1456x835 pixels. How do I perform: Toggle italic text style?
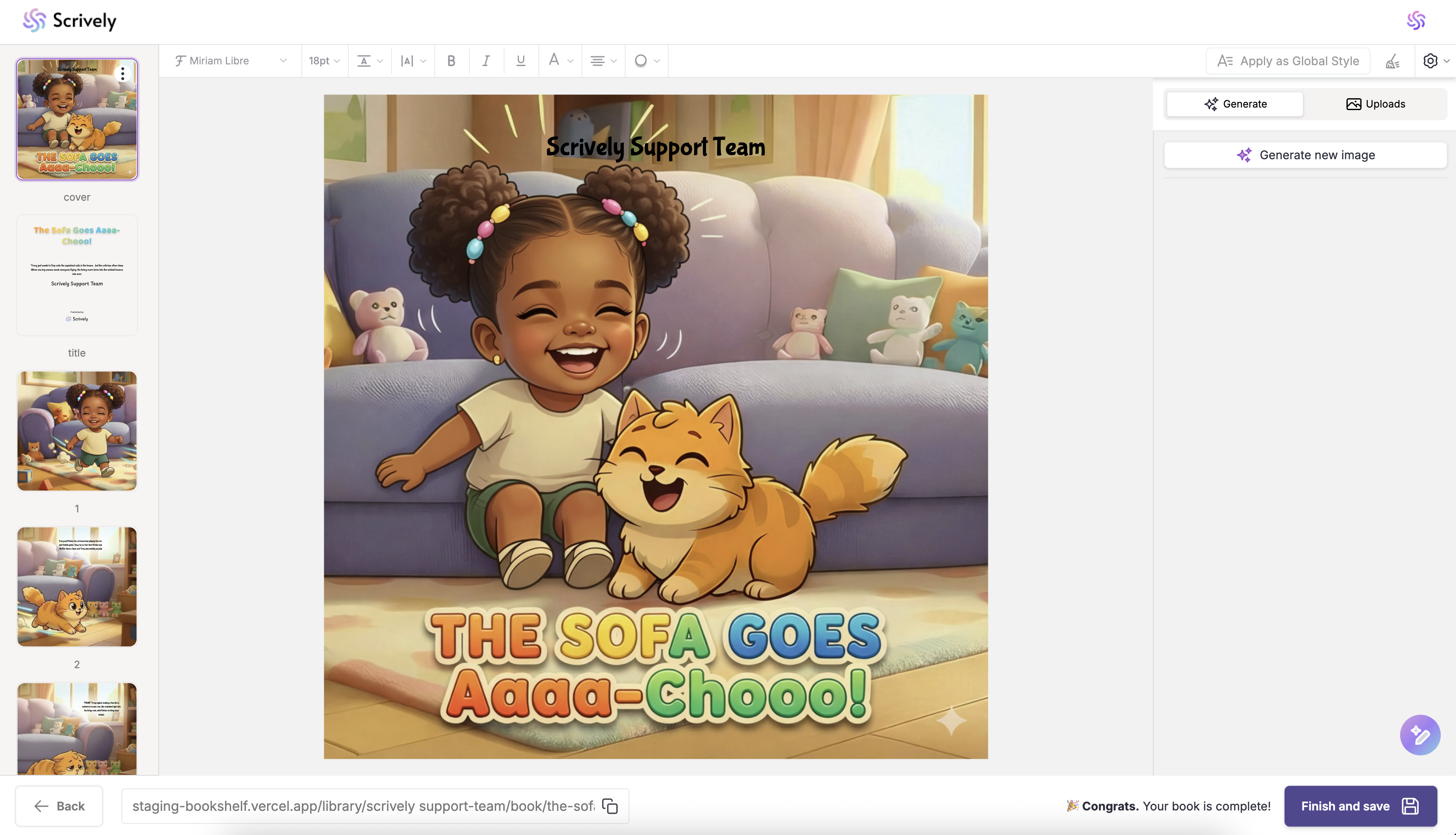486,61
